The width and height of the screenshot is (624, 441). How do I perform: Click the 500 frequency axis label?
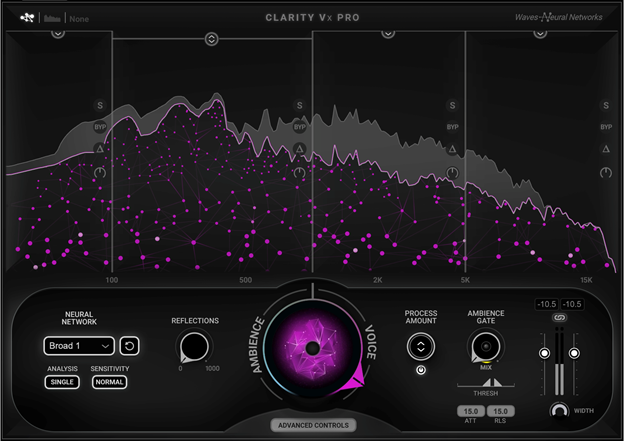click(x=246, y=280)
